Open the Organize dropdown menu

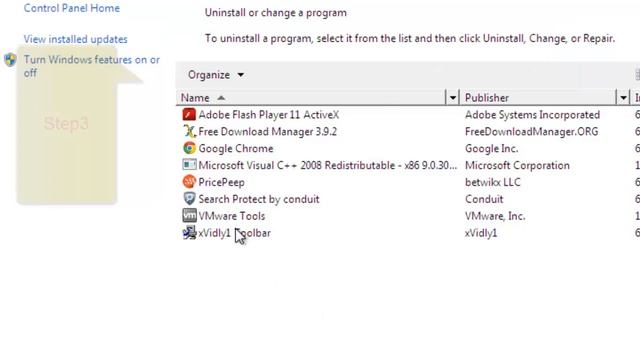tap(216, 75)
